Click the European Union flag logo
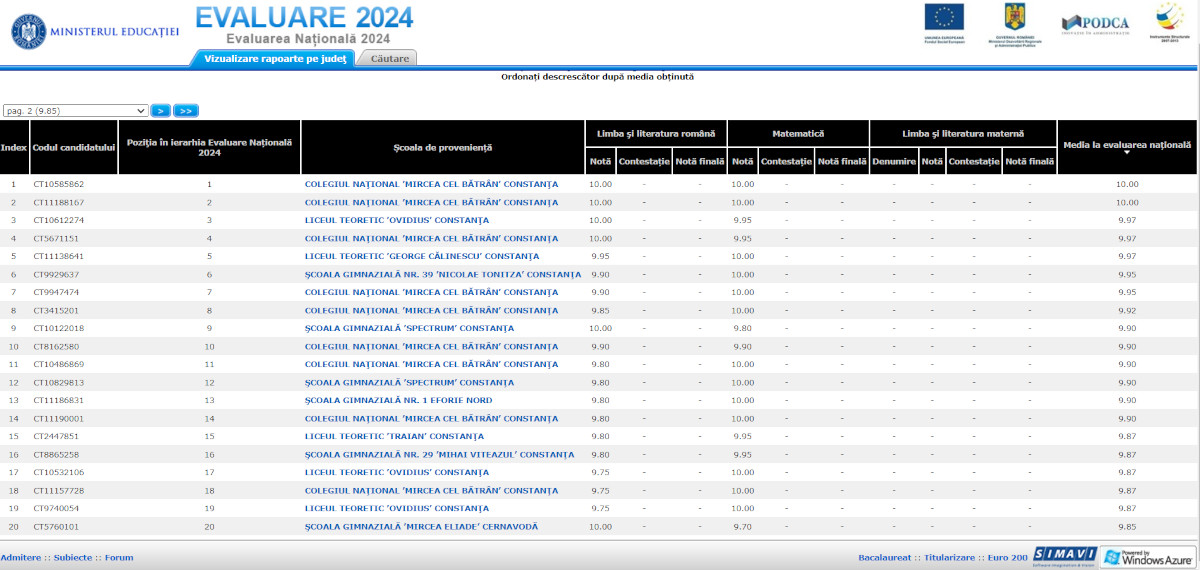 944,17
